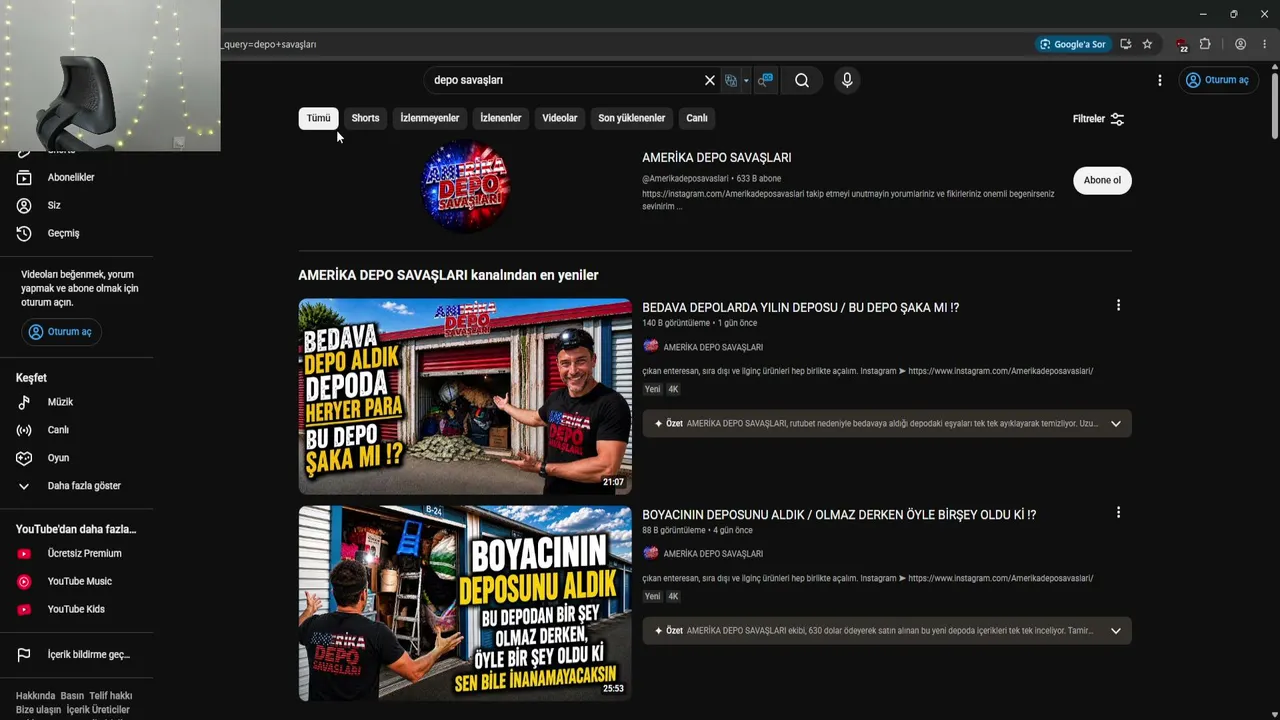Viewport: 1280px width, 720px height.
Task: Click the Abone ol subscribe button
Action: (x=1102, y=180)
